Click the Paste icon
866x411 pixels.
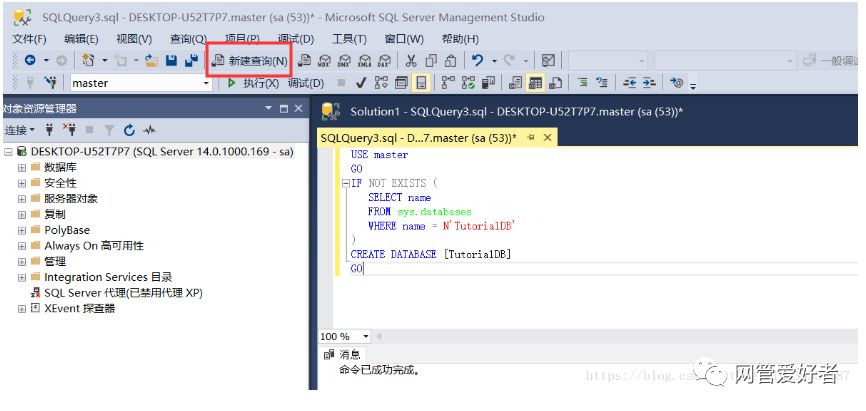[451, 61]
